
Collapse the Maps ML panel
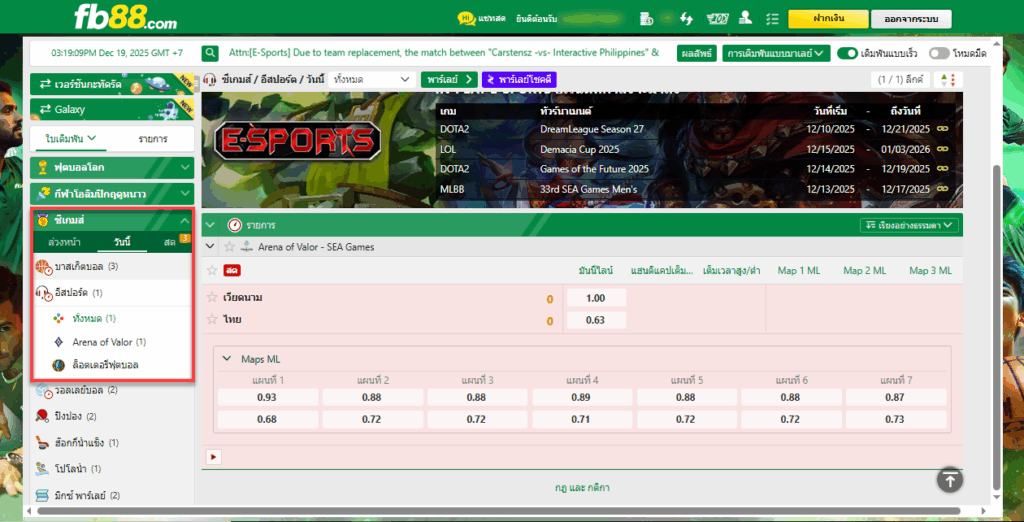click(x=227, y=359)
